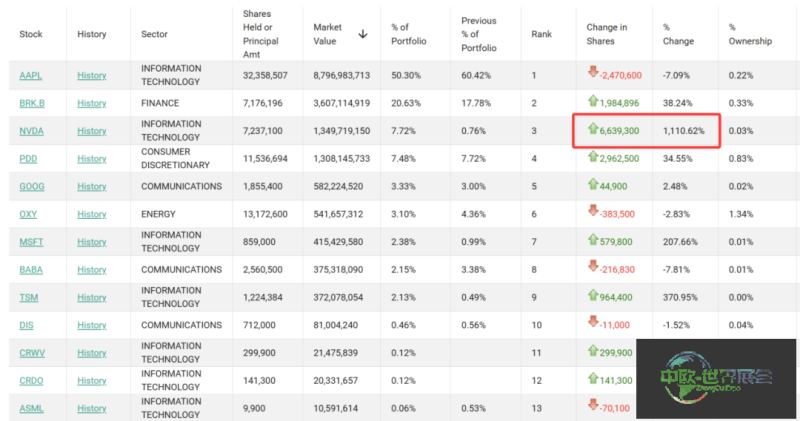Sort by Change in Shares header
The width and height of the screenshot is (800, 421).
pos(607,34)
